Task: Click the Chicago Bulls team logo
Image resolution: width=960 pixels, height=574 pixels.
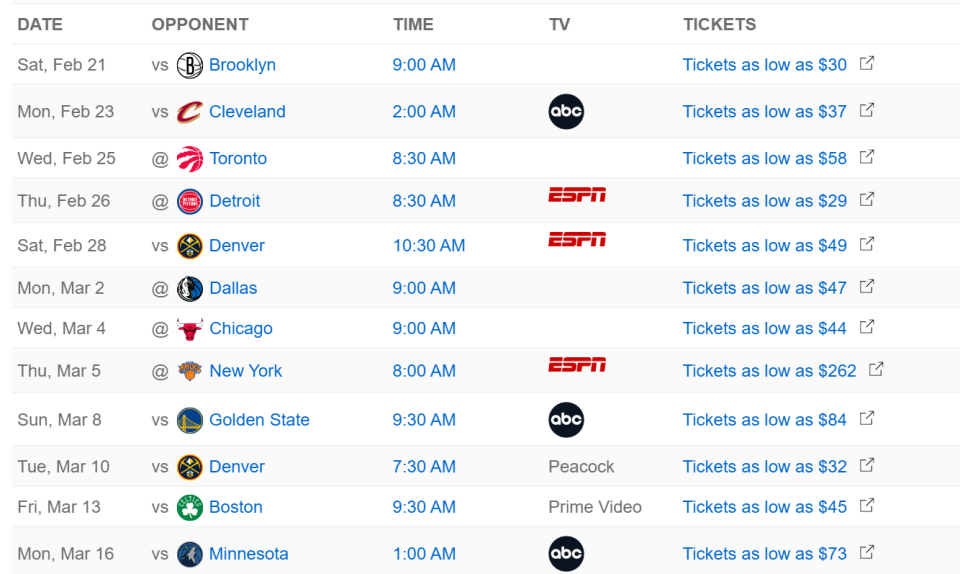Action: tap(189, 328)
